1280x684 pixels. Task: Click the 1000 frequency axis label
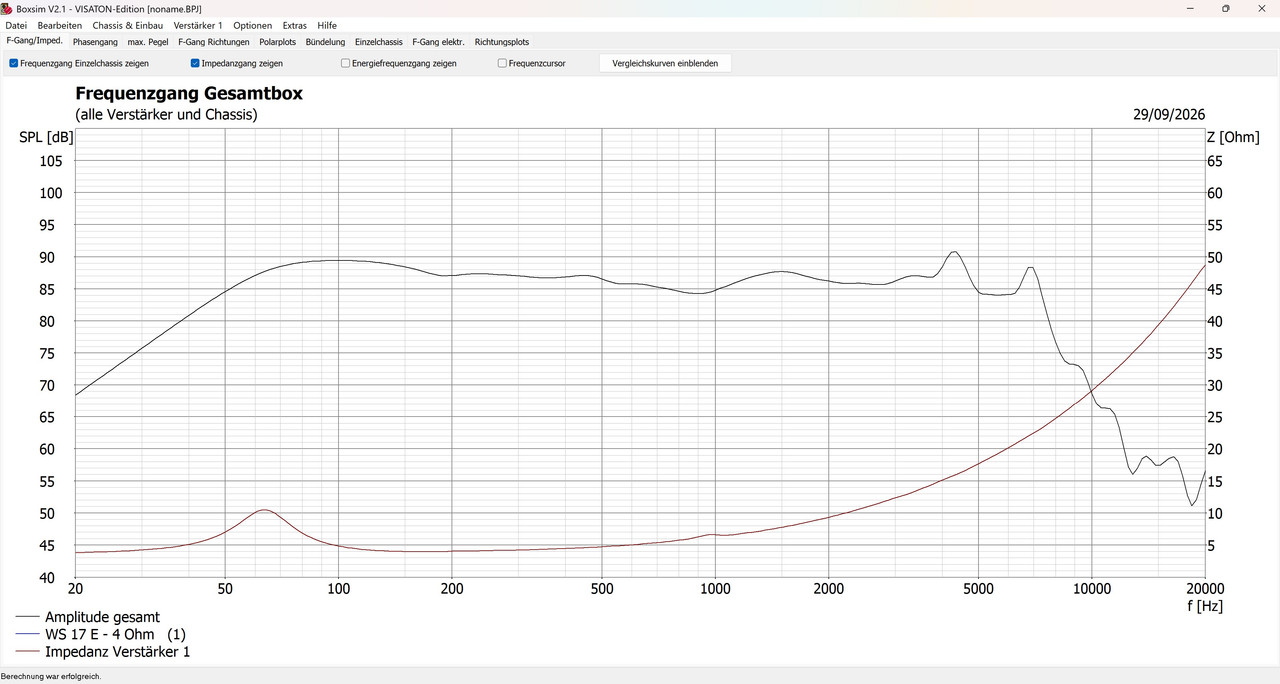(714, 589)
